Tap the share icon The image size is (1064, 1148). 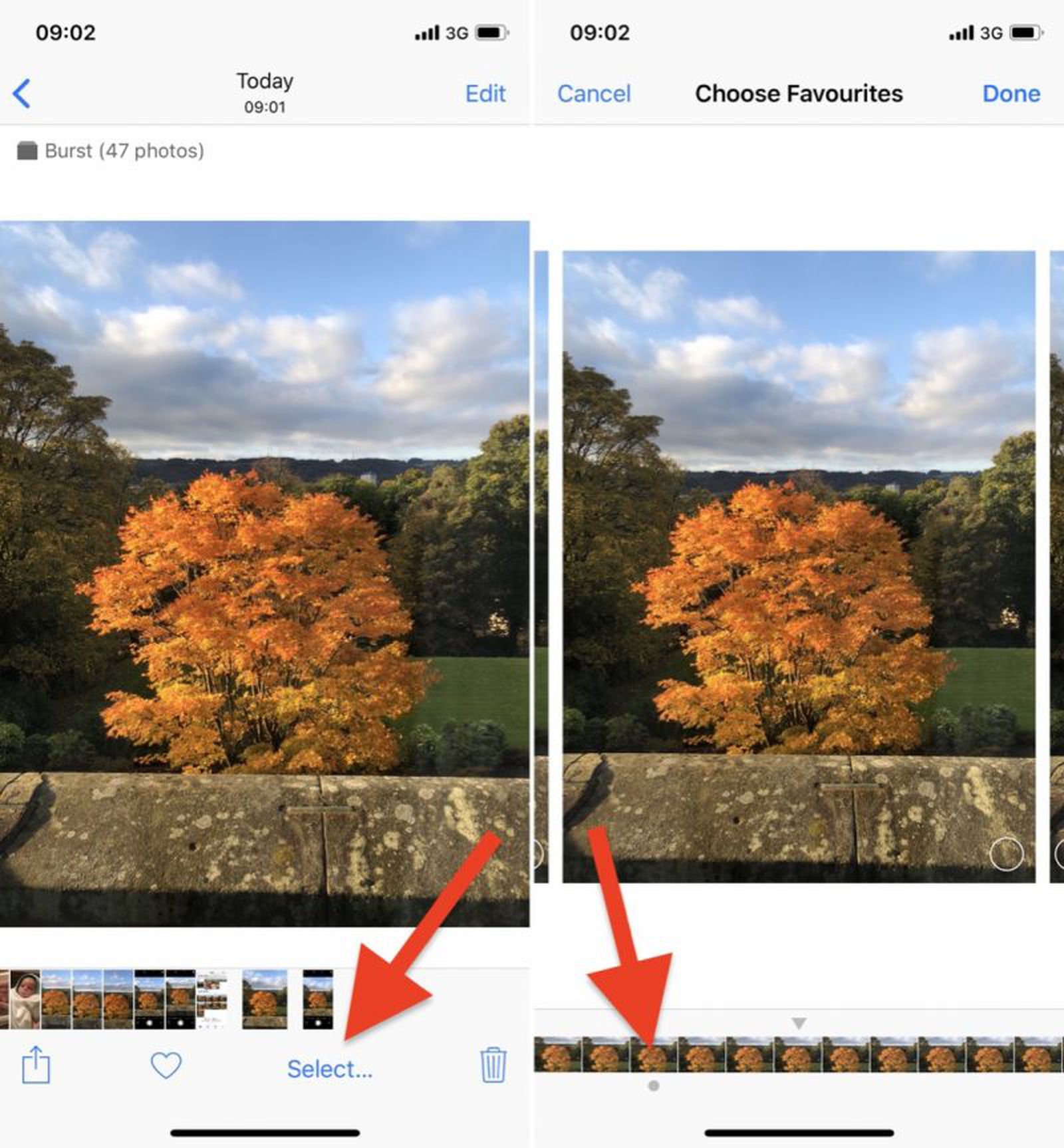36,1065
